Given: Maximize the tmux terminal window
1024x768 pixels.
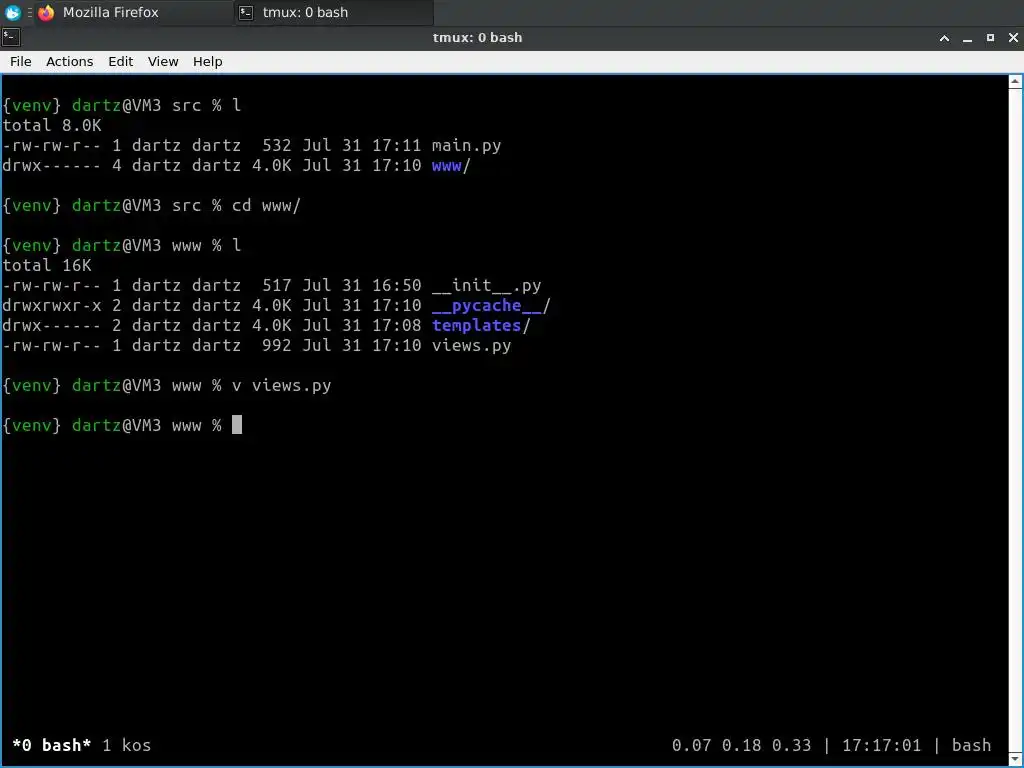Looking at the screenshot, I should [990, 38].
